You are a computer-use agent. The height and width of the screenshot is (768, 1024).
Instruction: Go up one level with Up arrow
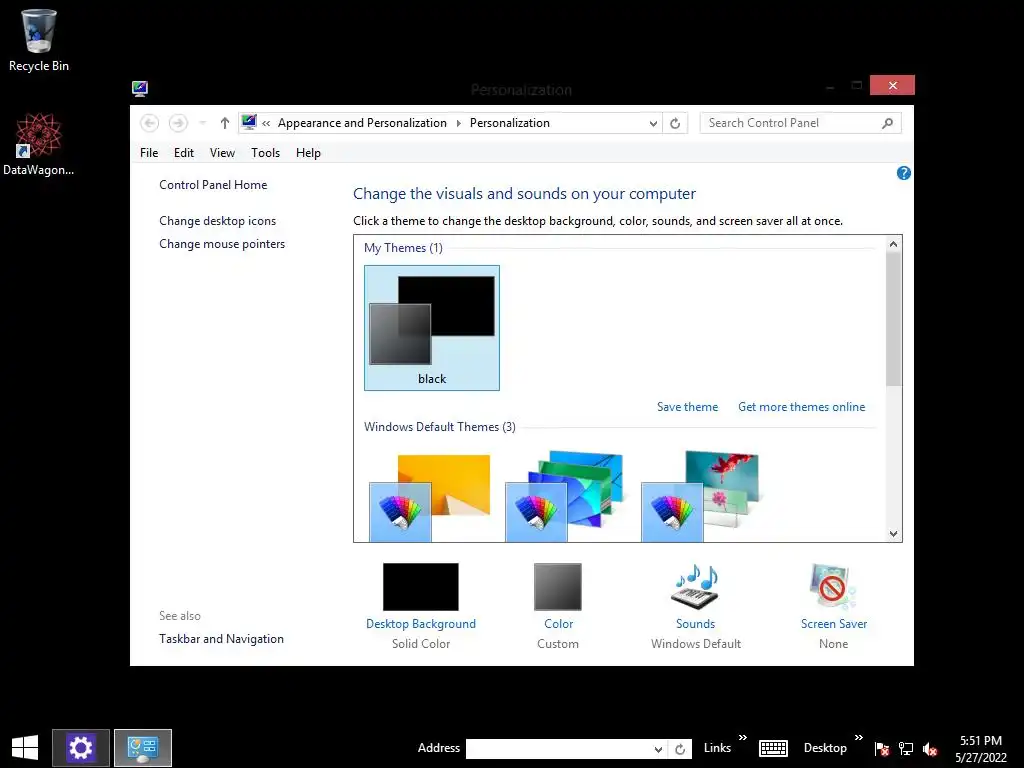(x=225, y=123)
